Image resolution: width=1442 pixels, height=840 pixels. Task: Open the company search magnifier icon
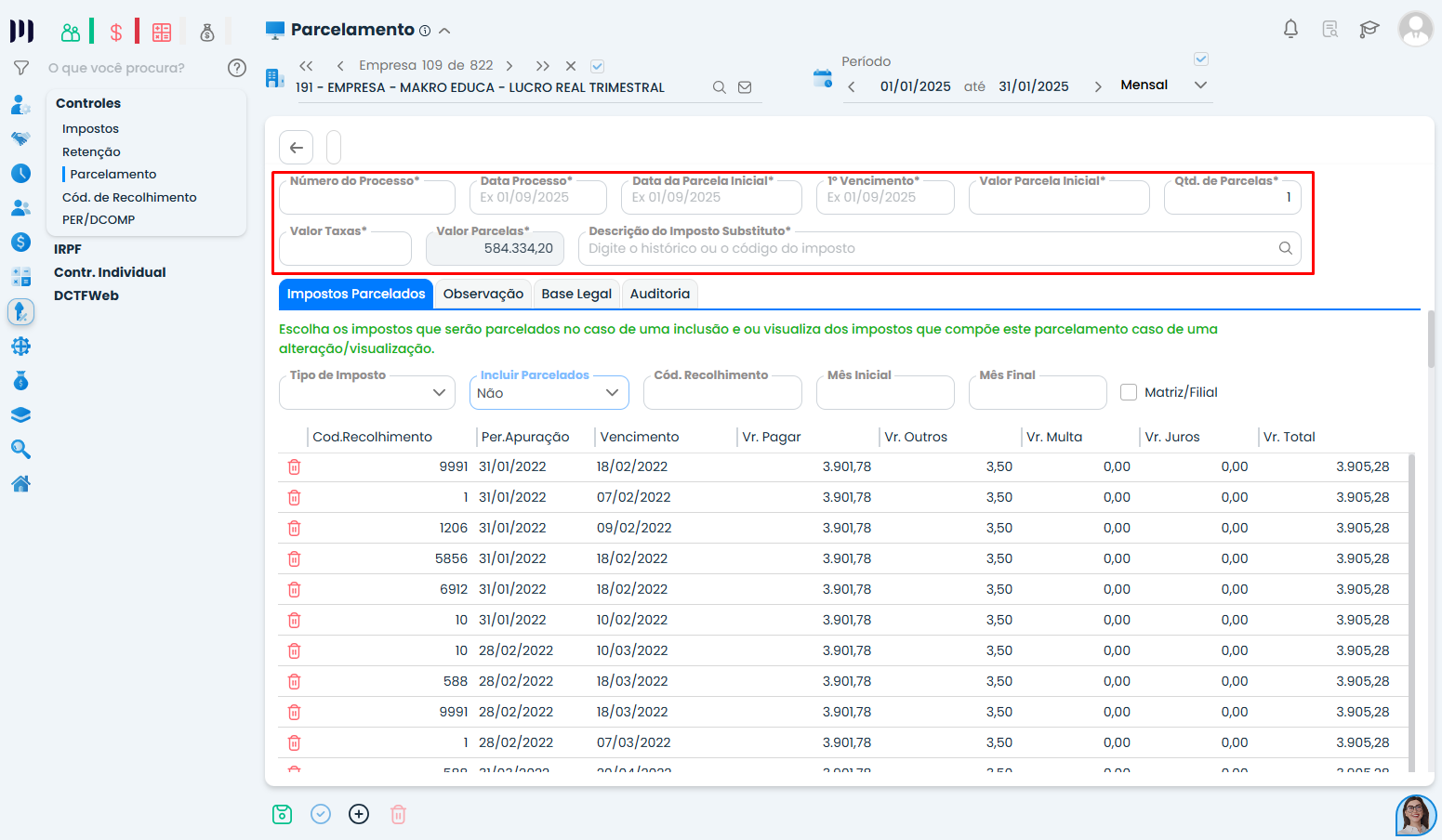719,87
